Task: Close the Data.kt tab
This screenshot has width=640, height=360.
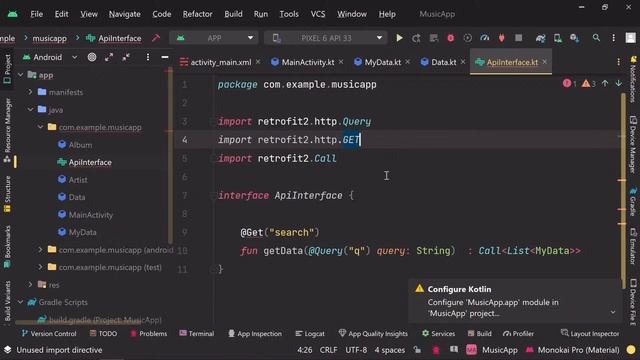Action: (463, 62)
